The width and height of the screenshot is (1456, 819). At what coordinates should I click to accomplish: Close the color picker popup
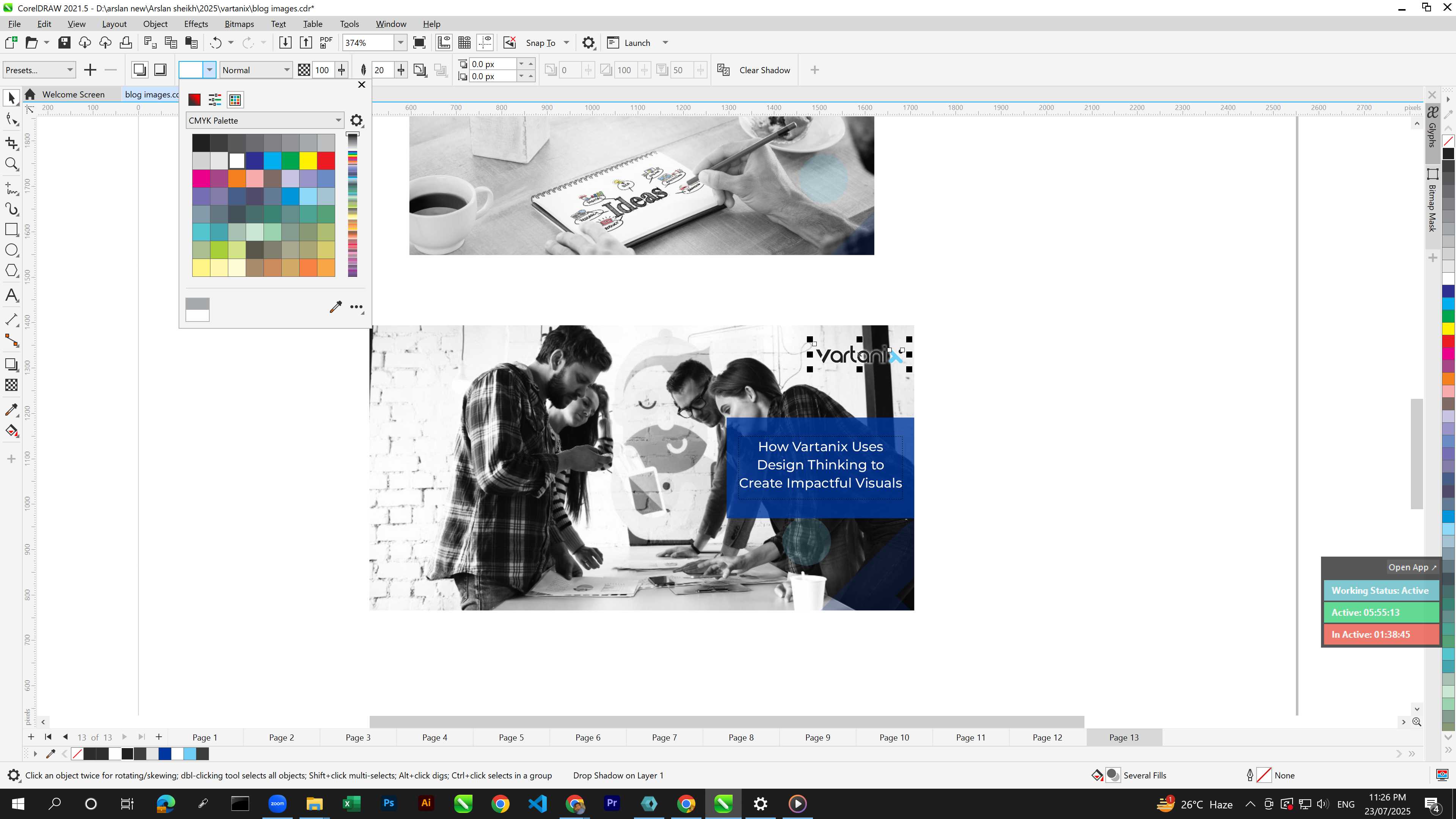click(x=362, y=84)
